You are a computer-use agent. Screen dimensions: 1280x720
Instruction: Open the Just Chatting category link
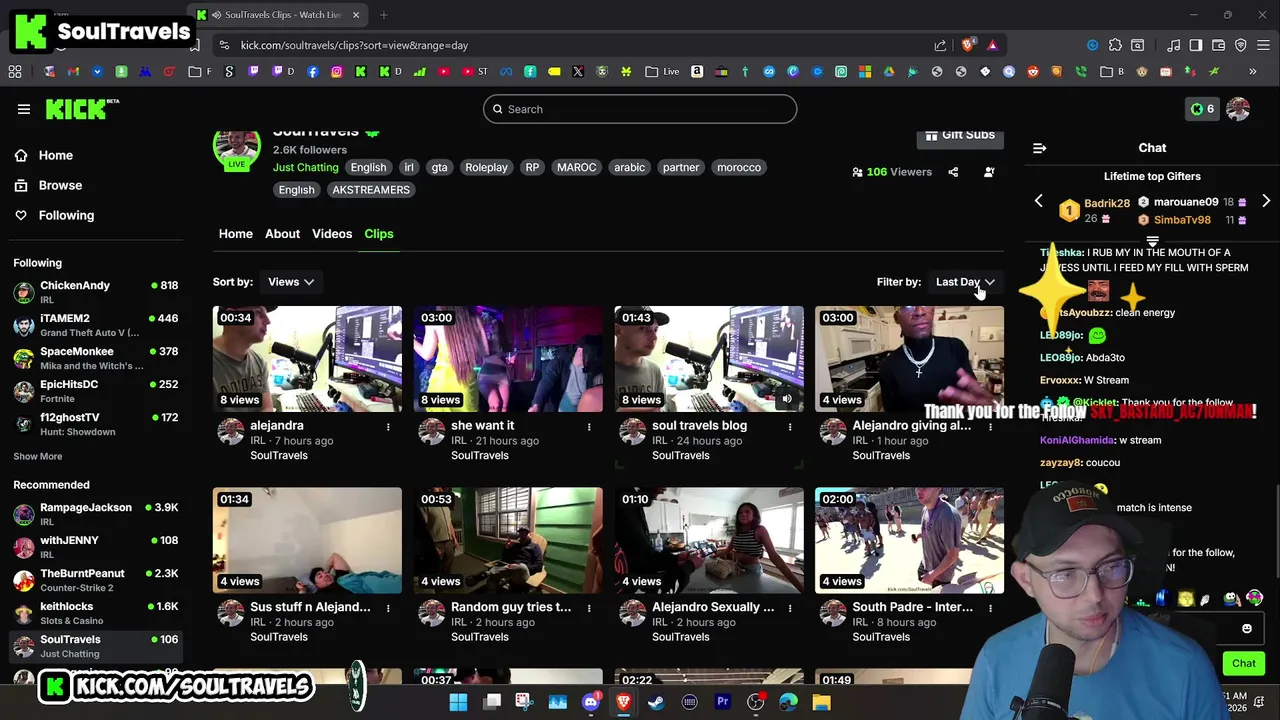(306, 167)
